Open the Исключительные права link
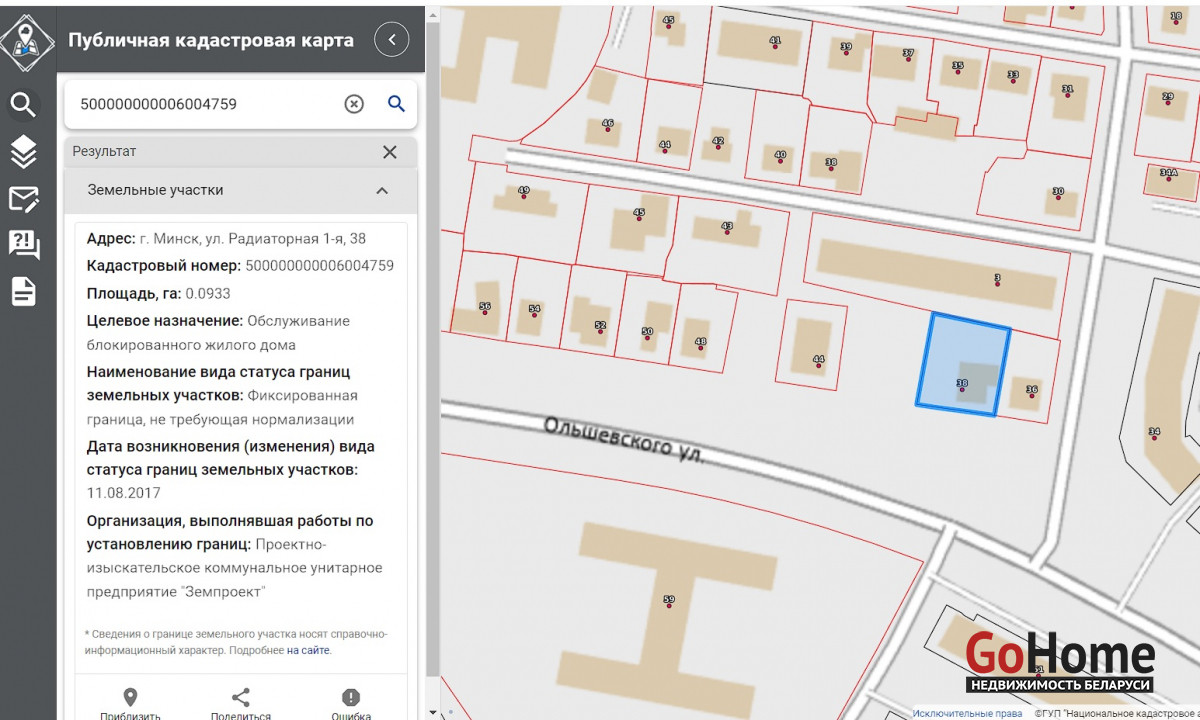 [x=967, y=713]
